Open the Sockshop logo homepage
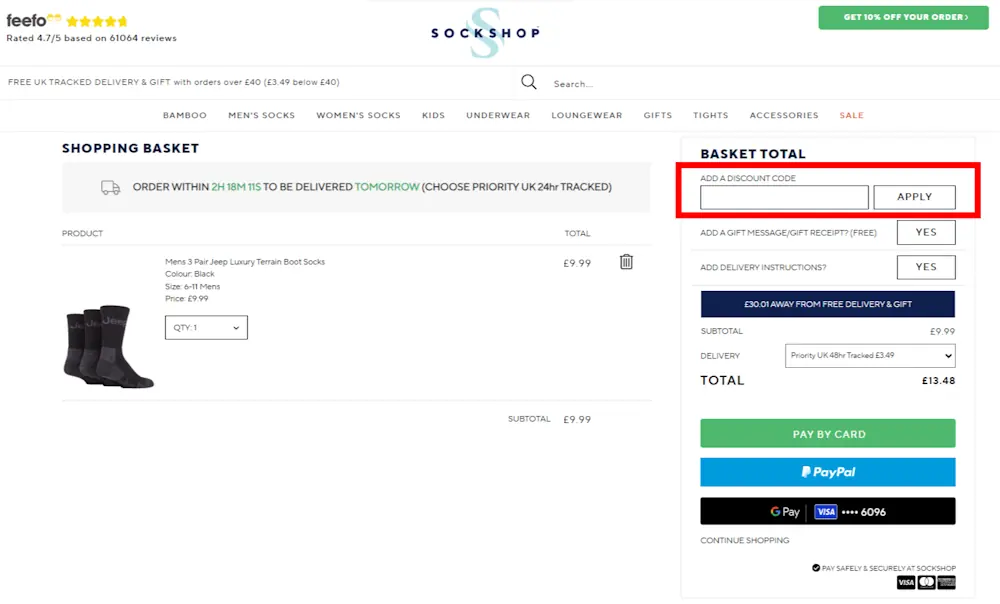 coord(485,33)
